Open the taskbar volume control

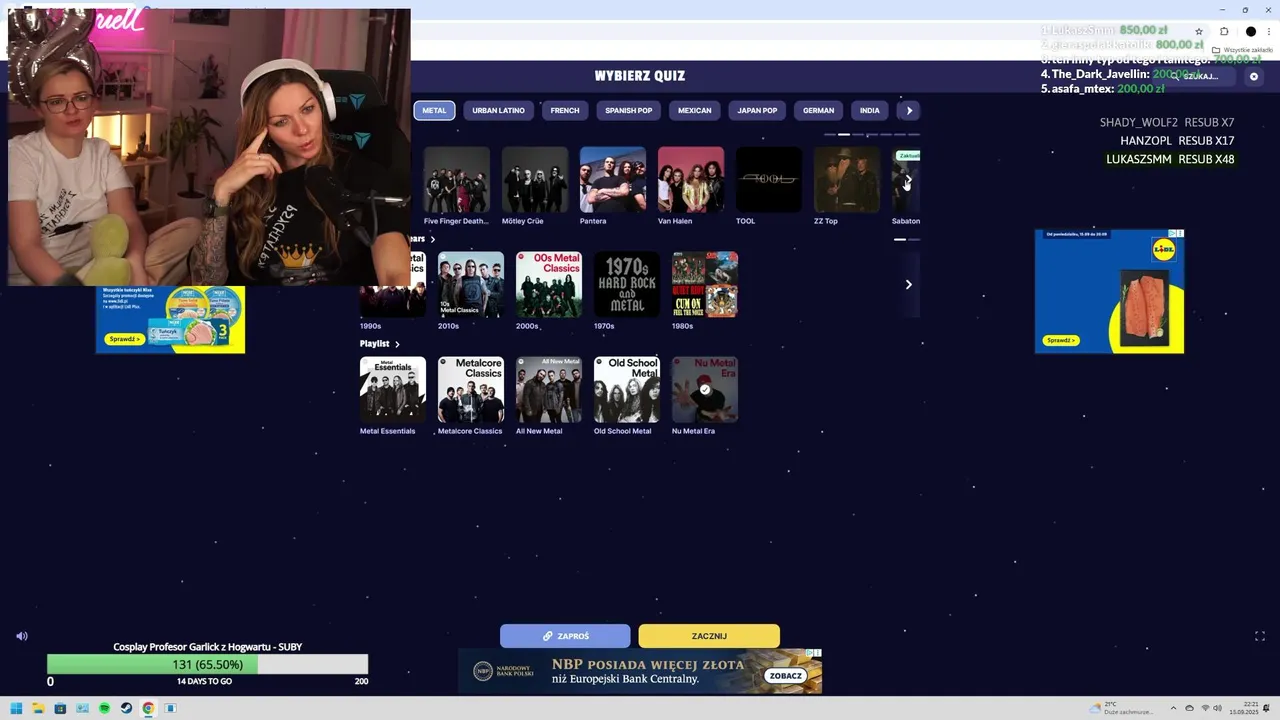[x=1218, y=708]
